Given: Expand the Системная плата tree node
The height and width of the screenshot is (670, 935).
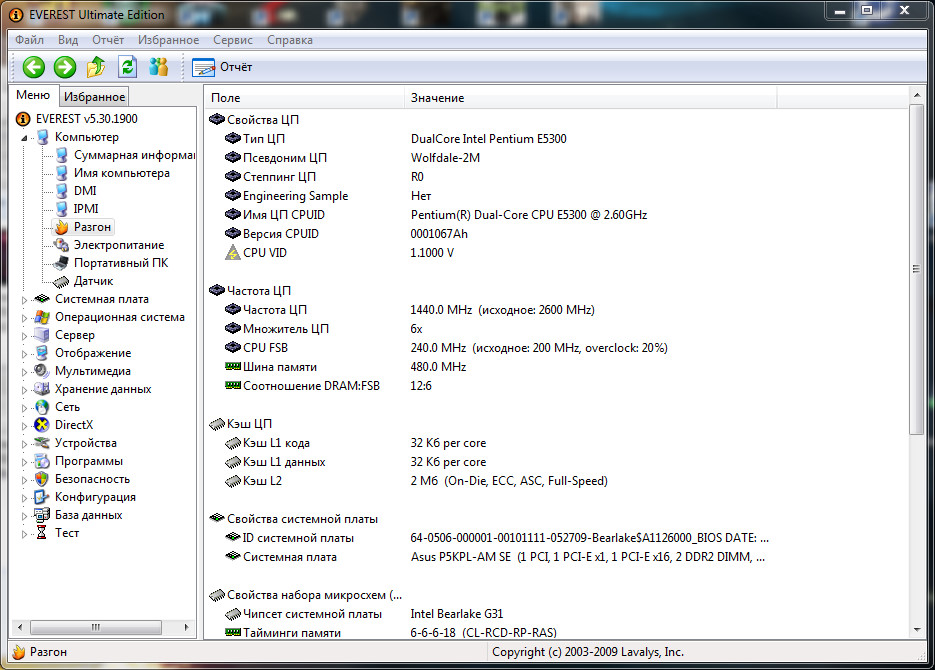Looking at the screenshot, I should click(x=24, y=300).
